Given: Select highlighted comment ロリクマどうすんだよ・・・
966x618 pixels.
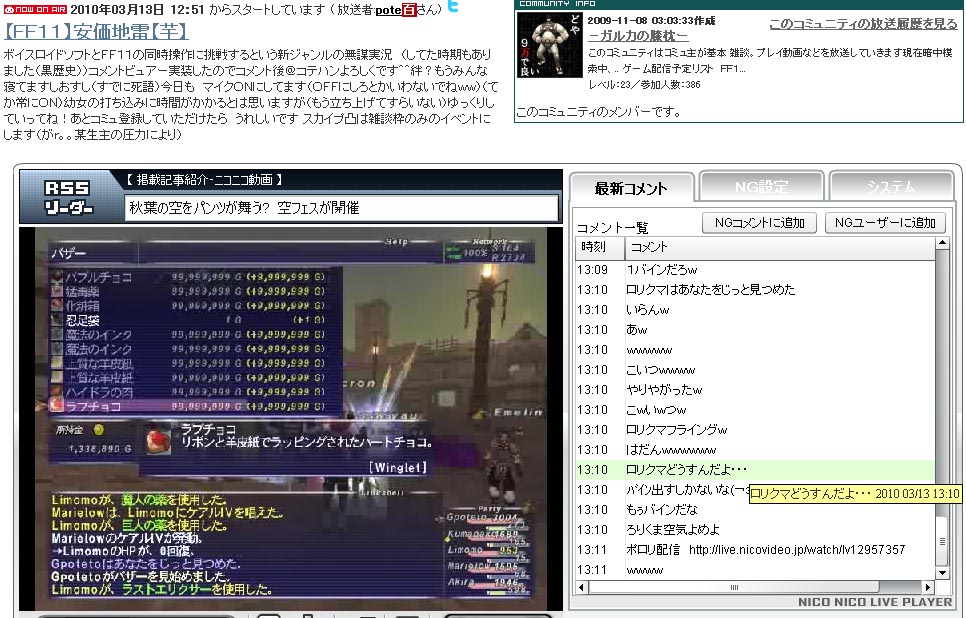Looking at the screenshot, I should pos(755,470).
